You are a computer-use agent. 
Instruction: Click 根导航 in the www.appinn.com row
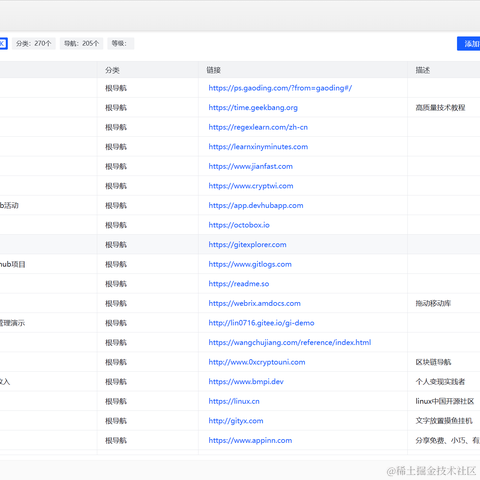click(x=116, y=440)
